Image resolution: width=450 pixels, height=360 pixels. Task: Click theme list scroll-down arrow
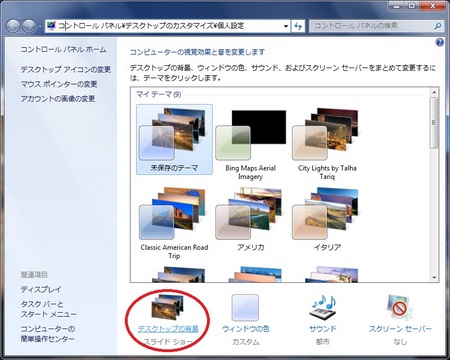point(434,277)
